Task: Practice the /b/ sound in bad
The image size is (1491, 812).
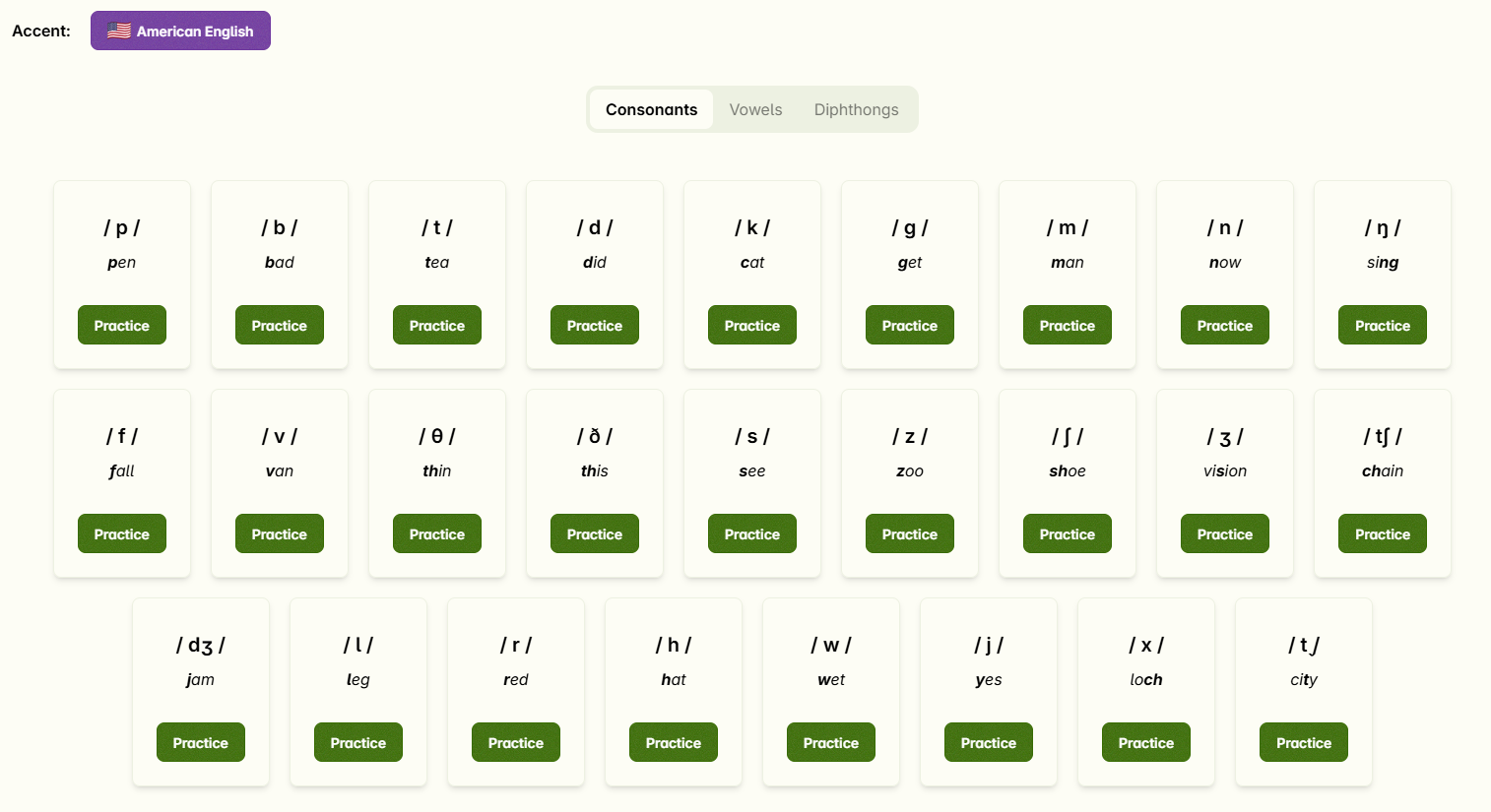Action: pos(280,325)
